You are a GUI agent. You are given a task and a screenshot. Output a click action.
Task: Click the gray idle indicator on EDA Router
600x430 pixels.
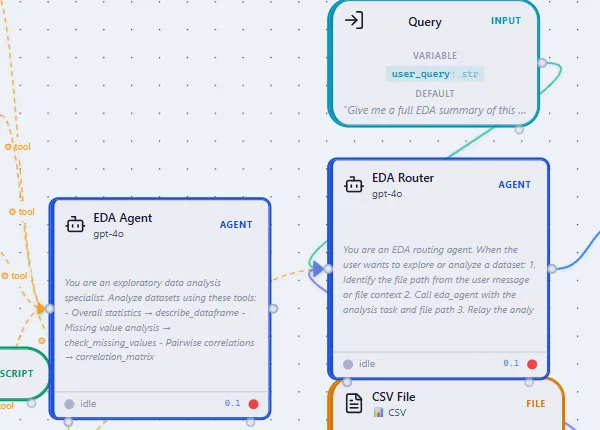click(348, 364)
